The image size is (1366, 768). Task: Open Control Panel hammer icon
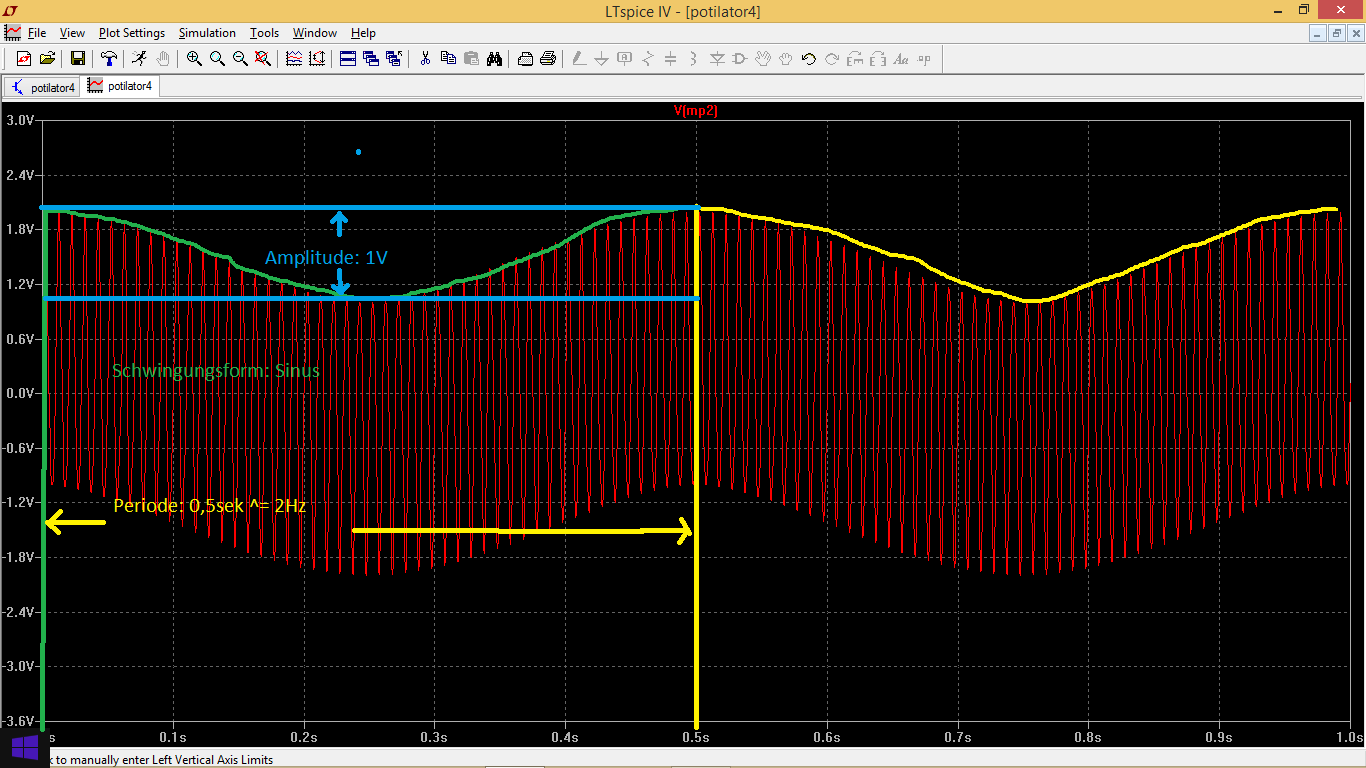[109, 59]
